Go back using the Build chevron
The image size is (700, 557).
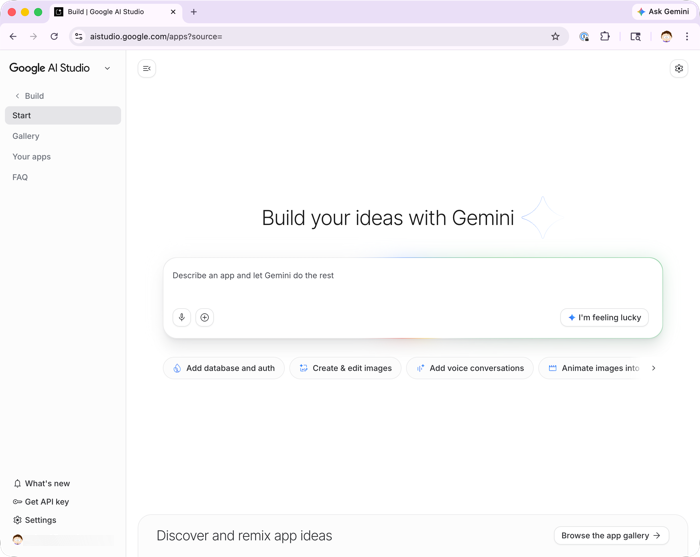18,96
